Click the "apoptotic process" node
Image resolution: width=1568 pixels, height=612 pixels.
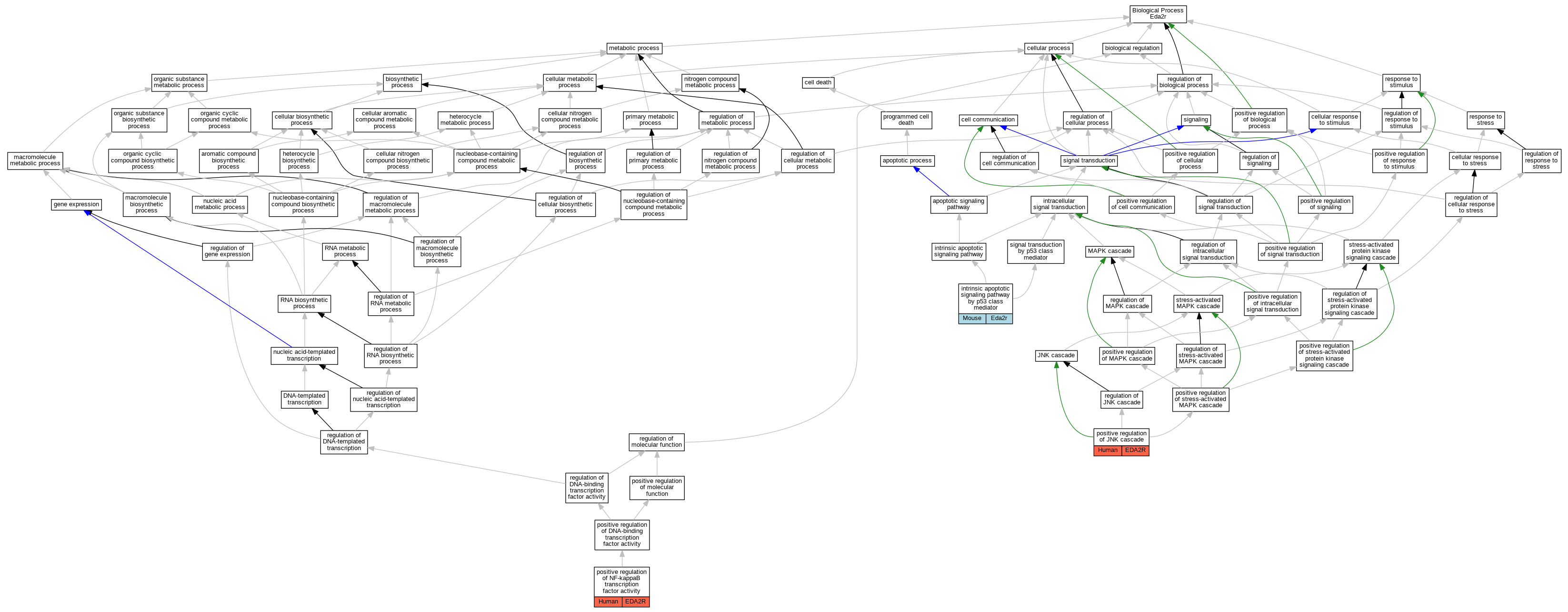[x=907, y=161]
